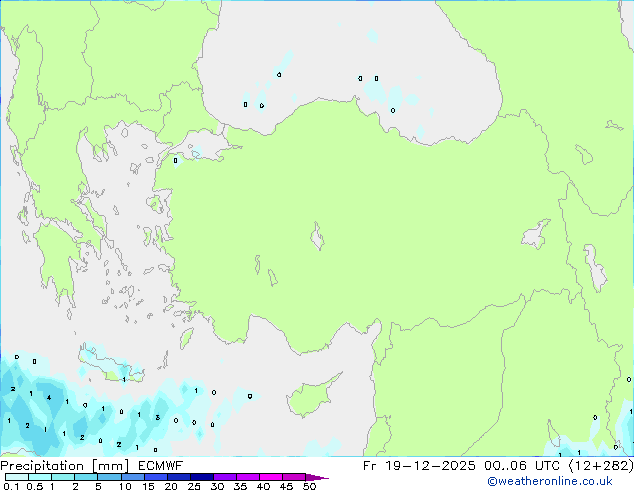Click the '(12+282)' forecast step text
634x490 pixels.
601,466
